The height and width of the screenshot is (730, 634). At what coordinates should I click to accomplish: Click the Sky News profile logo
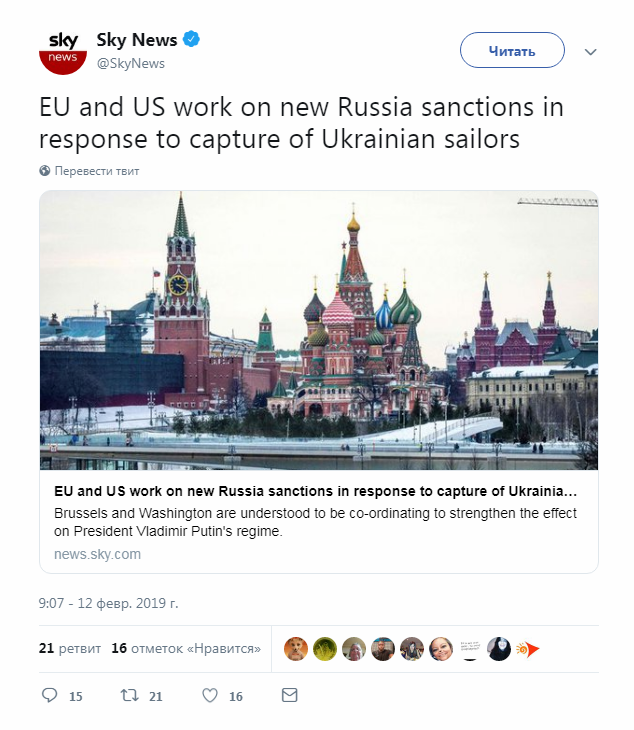click(x=63, y=50)
